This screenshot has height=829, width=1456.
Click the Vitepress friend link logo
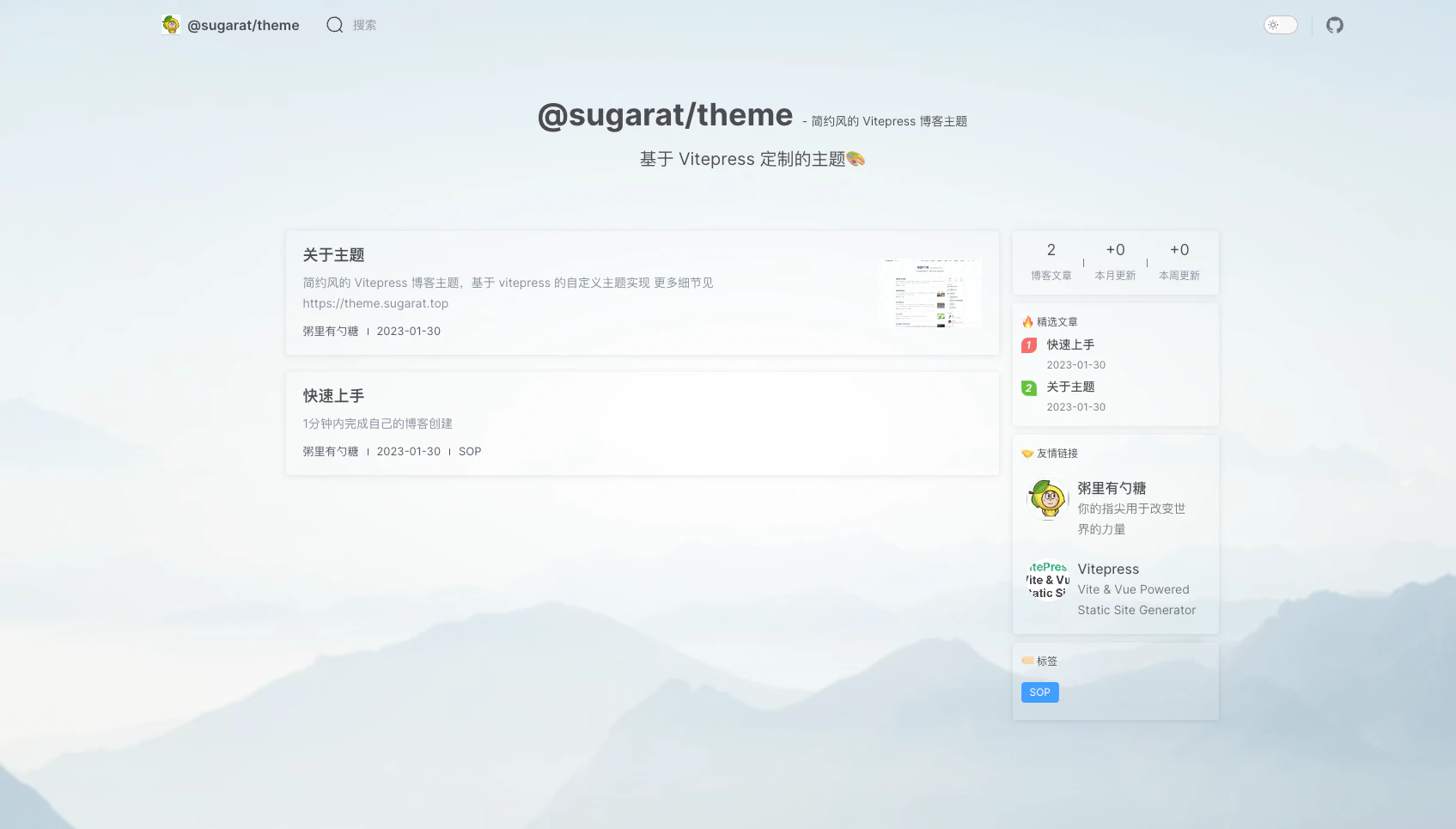pos(1047,580)
